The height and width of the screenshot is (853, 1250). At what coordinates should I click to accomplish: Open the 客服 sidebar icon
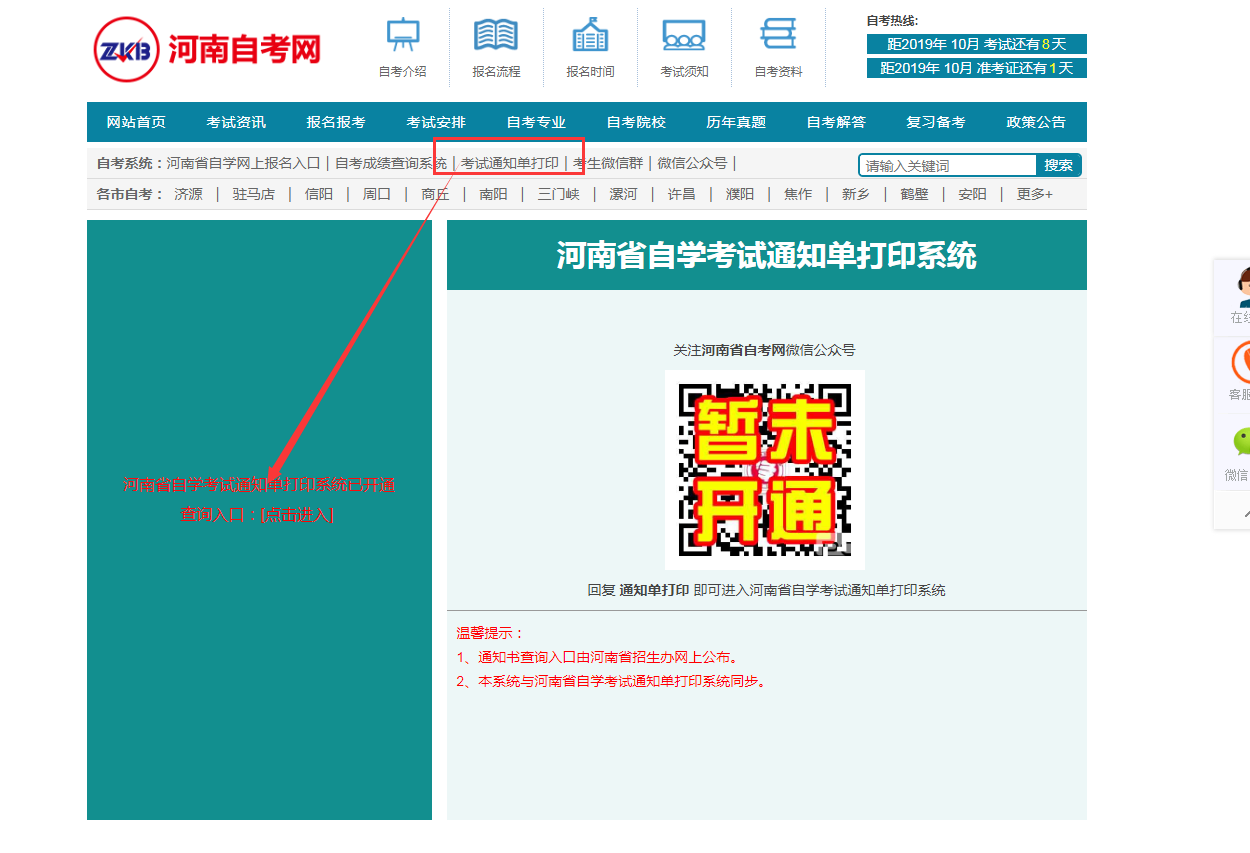click(x=1241, y=362)
